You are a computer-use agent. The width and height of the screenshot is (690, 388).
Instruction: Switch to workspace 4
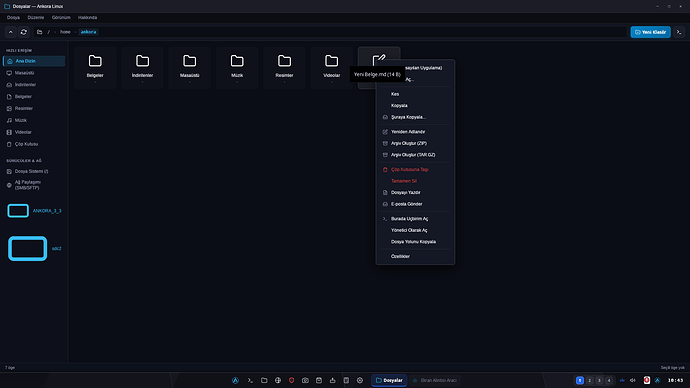tap(609, 380)
